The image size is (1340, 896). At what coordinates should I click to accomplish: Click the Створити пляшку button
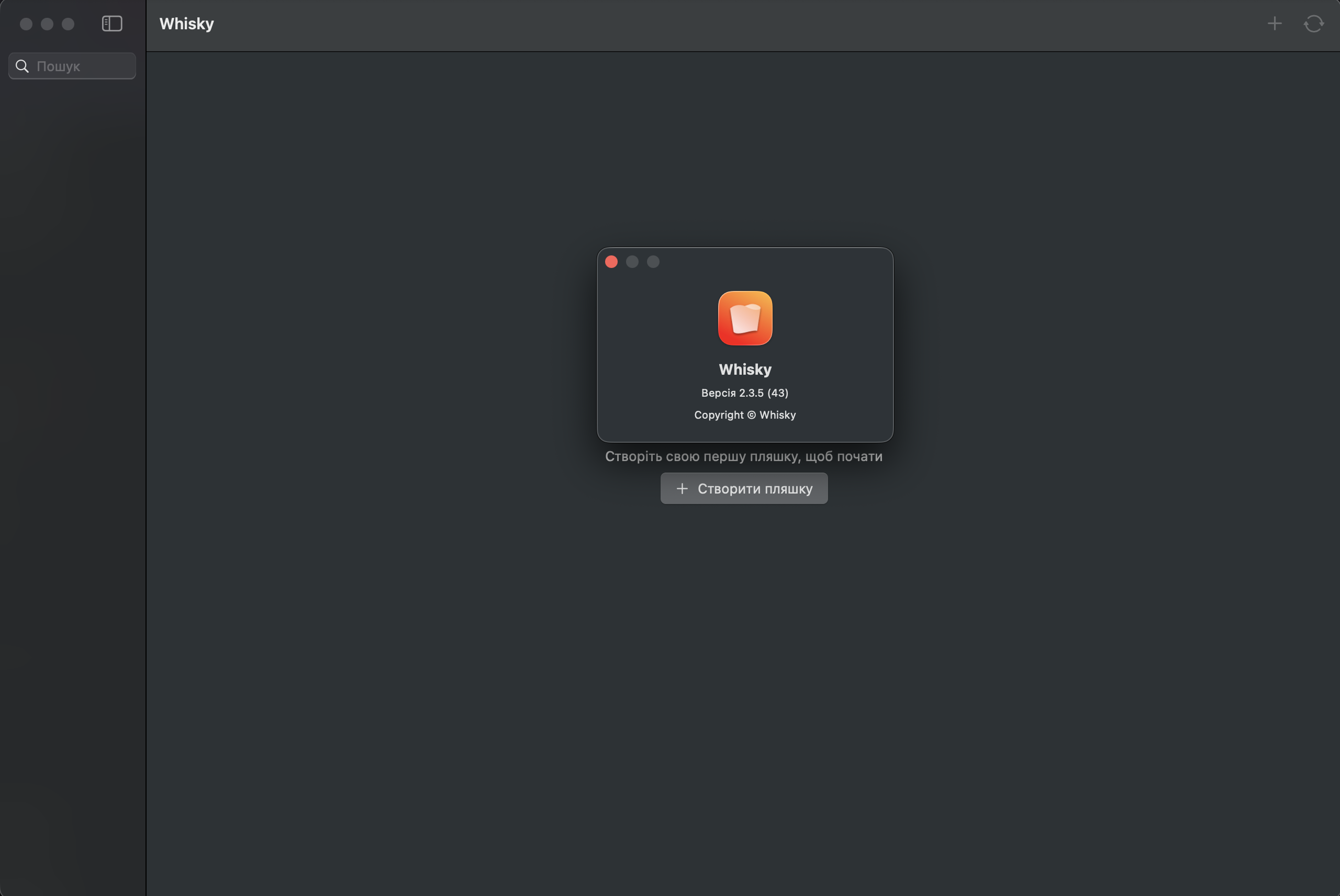tap(744, 489)
